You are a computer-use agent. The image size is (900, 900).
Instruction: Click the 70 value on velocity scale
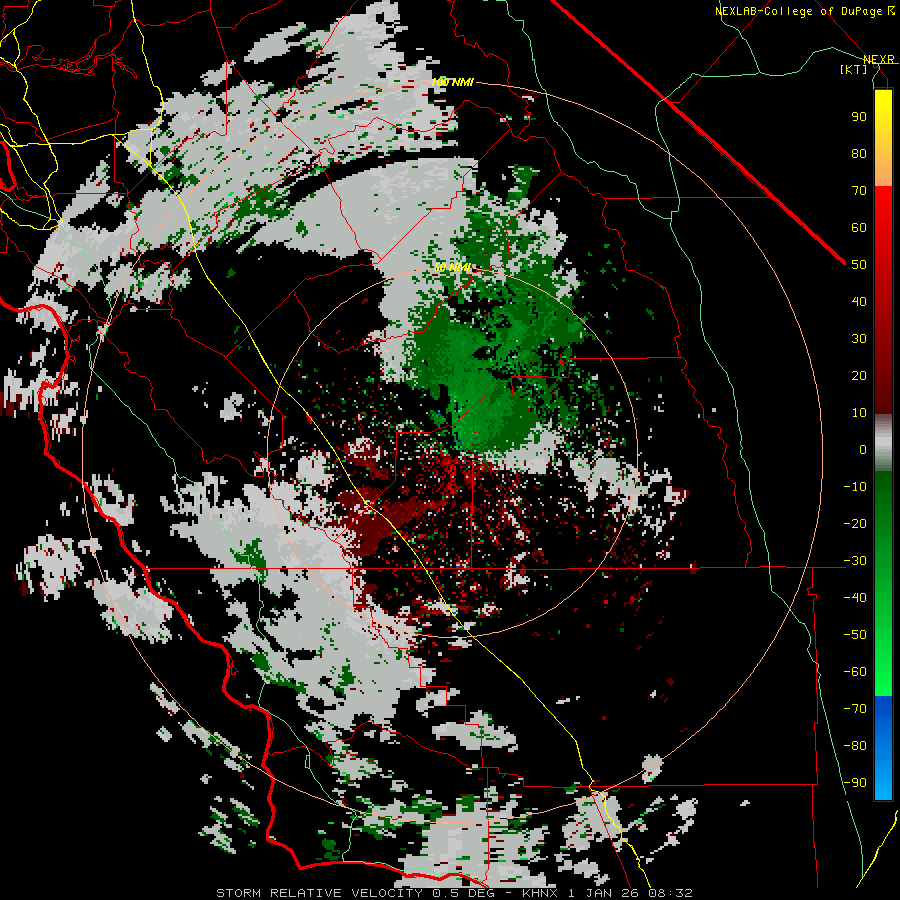[x=859, y=191]
